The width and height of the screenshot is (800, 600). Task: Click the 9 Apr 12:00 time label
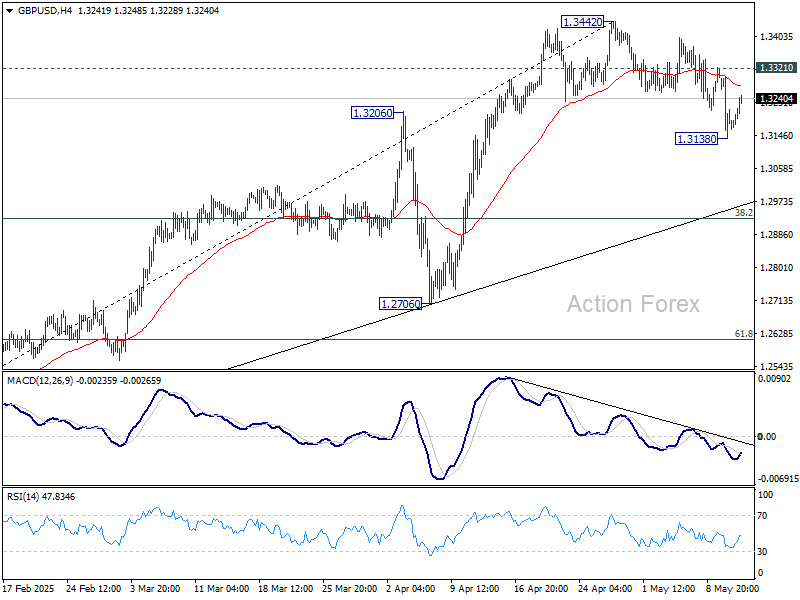pyautogui.click(x=474, y=589)
